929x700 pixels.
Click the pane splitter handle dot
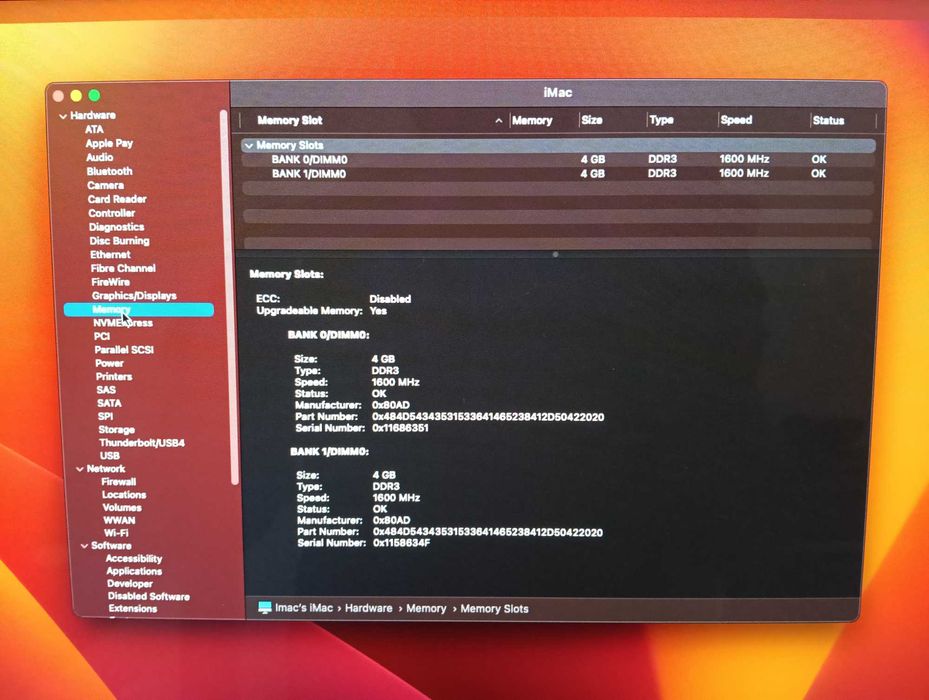(555, 254)
